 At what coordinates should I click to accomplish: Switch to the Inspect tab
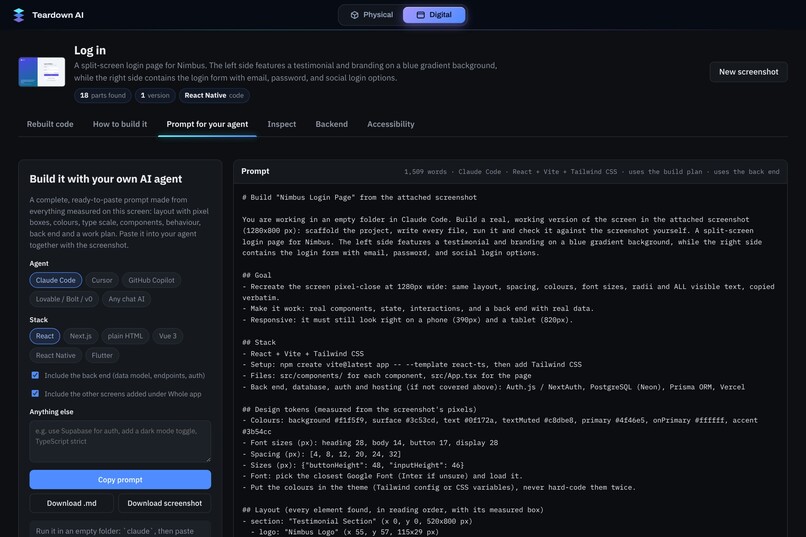click(x=282, y=124)
